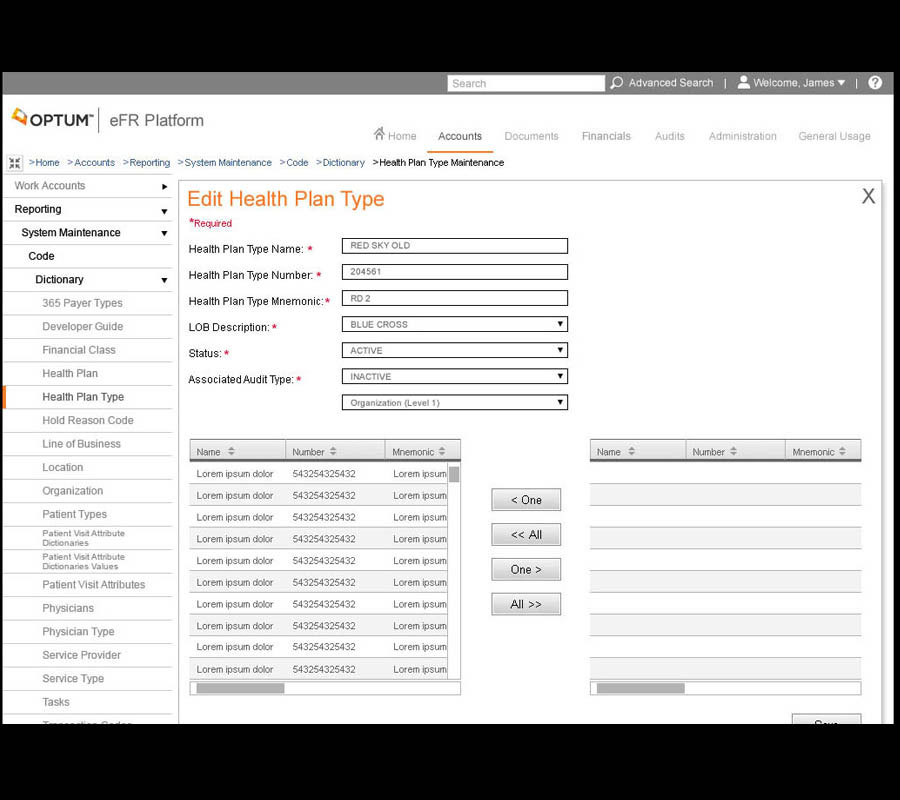Open the Administration tab
This screenshot has height=800, width=900.
pyautogui.click(x=742, y=136)
